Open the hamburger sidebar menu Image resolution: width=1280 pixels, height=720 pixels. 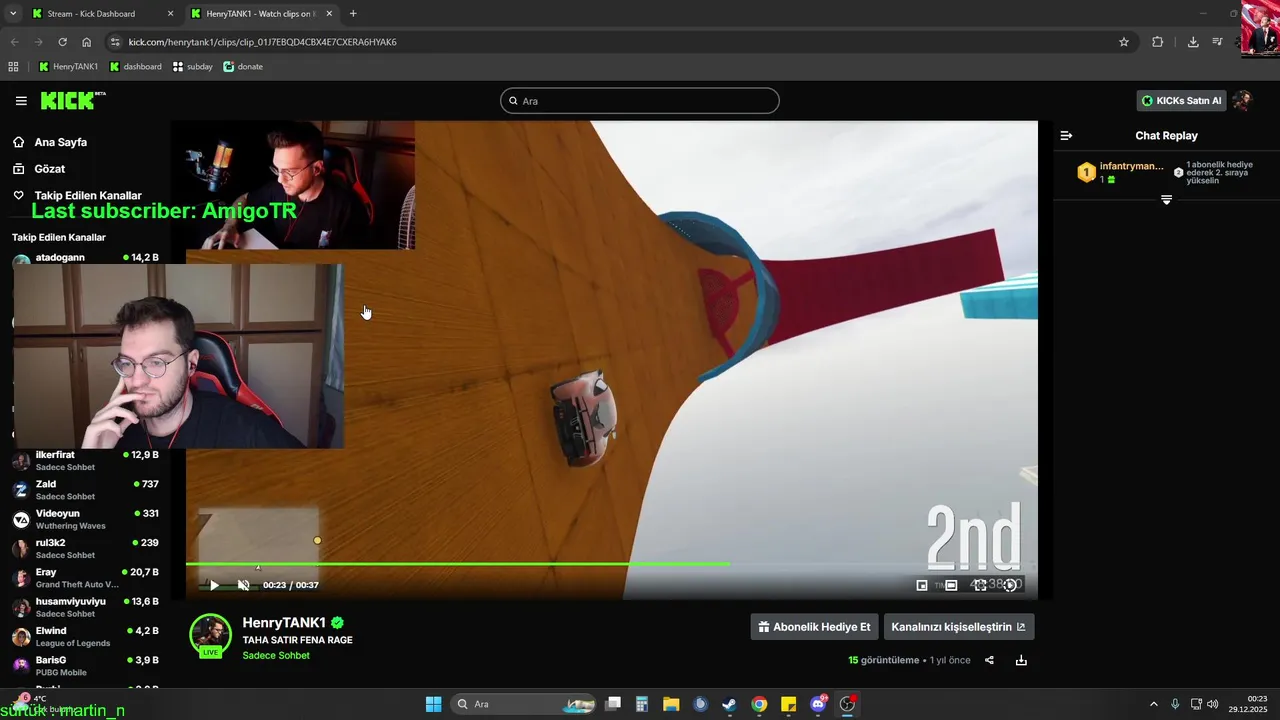[x=21, y=101]
